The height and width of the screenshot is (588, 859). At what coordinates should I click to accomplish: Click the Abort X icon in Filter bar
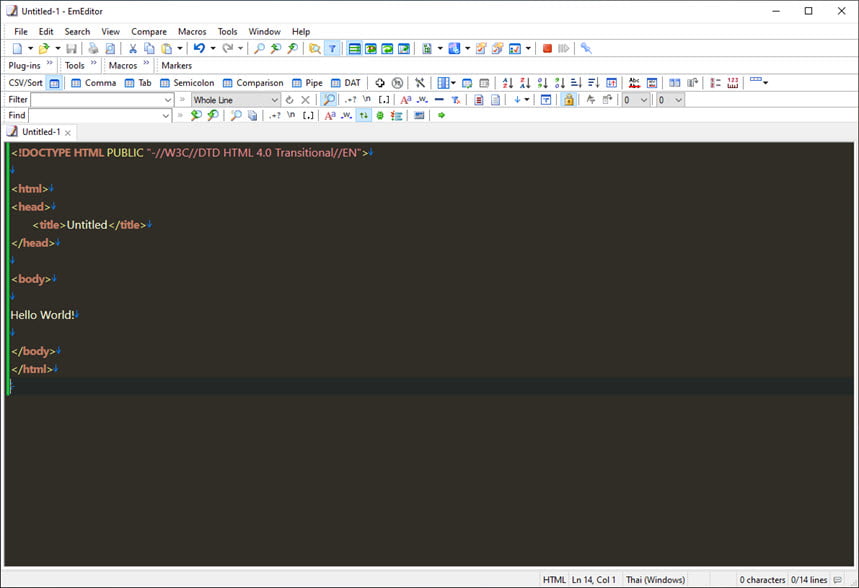tap(306, 100)
